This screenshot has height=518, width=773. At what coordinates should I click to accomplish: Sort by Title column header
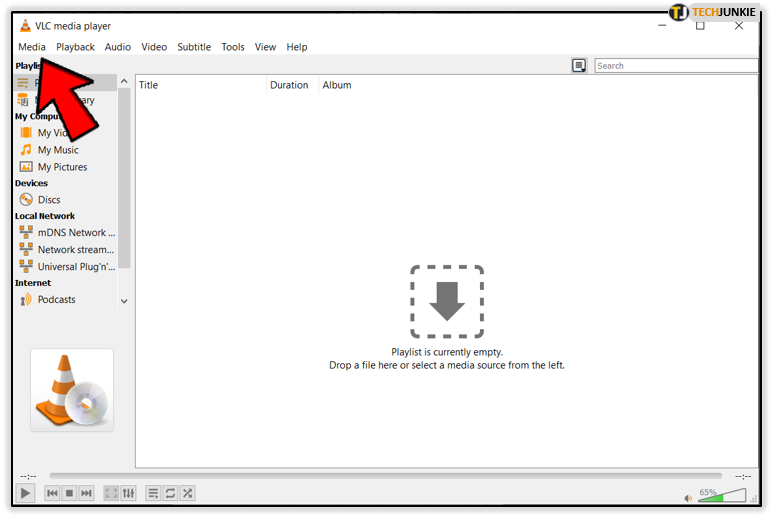[x=201, y=85]
